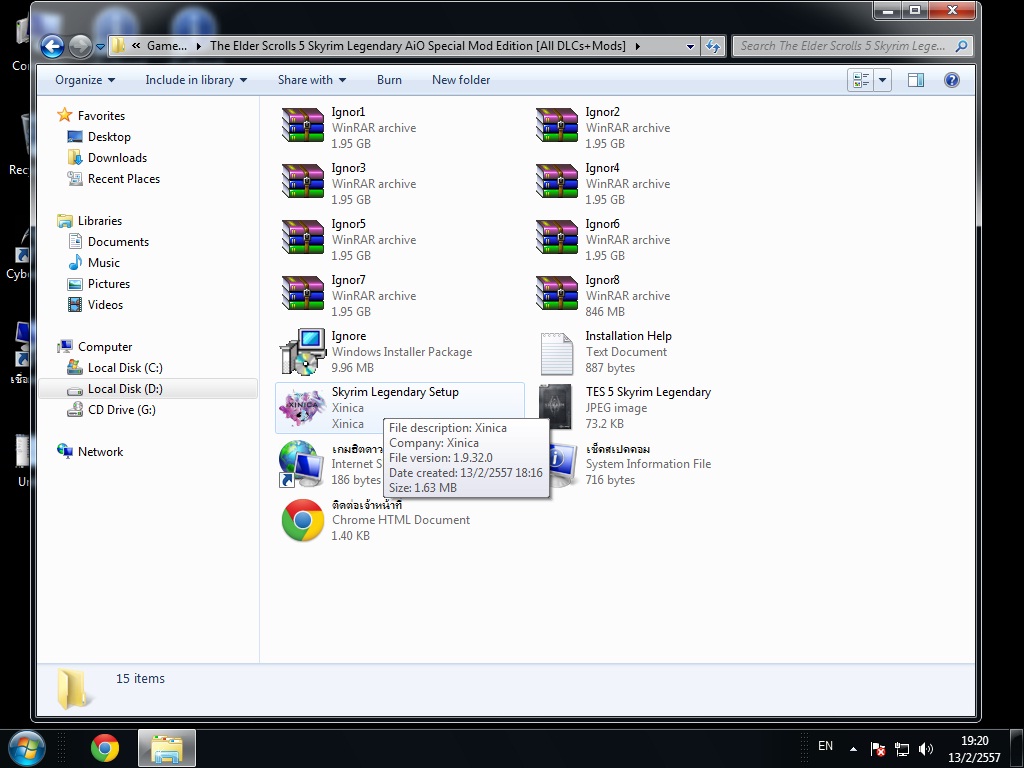Select Favorites in the navigation pane

click(x=101, y=116)
